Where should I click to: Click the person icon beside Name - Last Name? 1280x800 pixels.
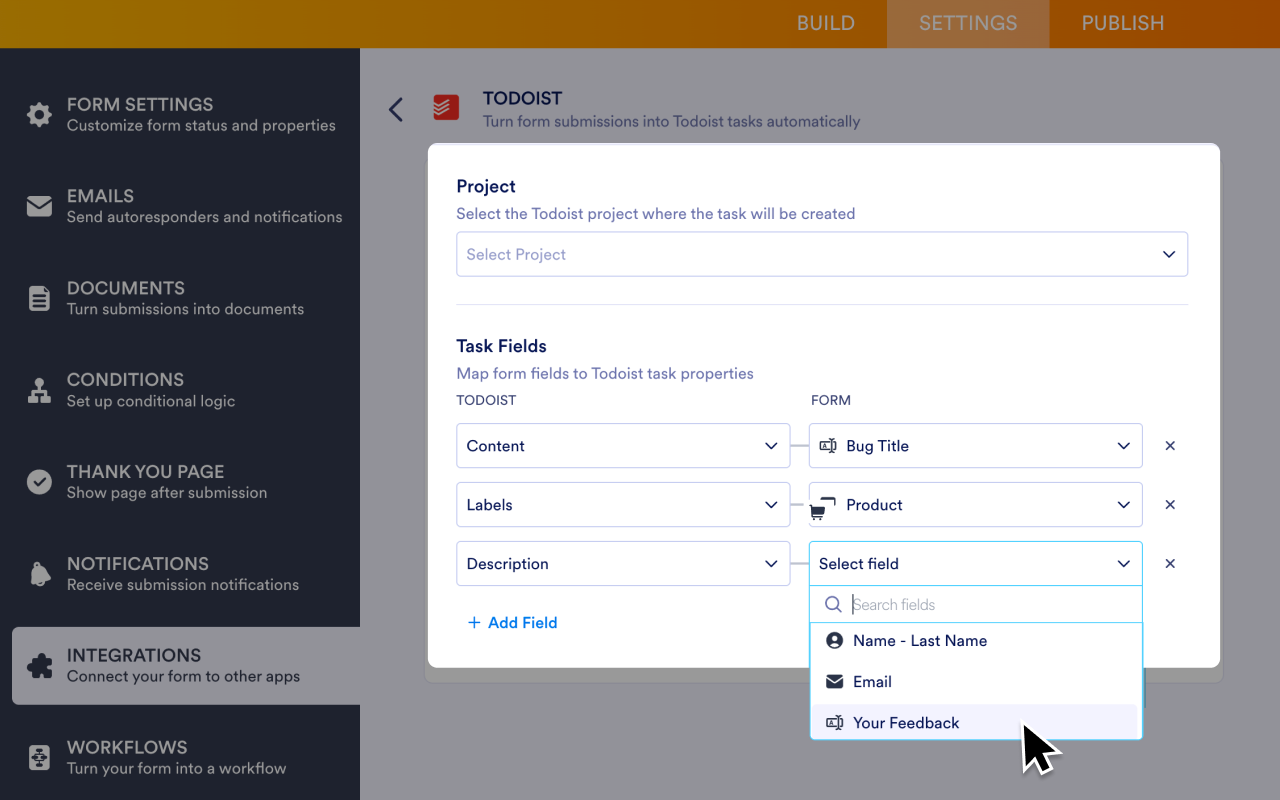click(834, 640)
